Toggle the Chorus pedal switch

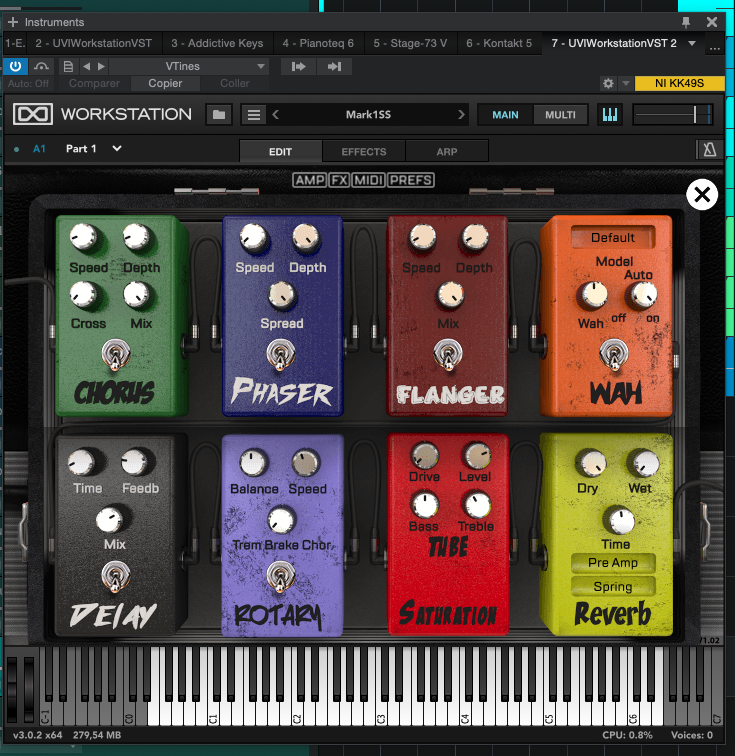(x=116, y=355)
